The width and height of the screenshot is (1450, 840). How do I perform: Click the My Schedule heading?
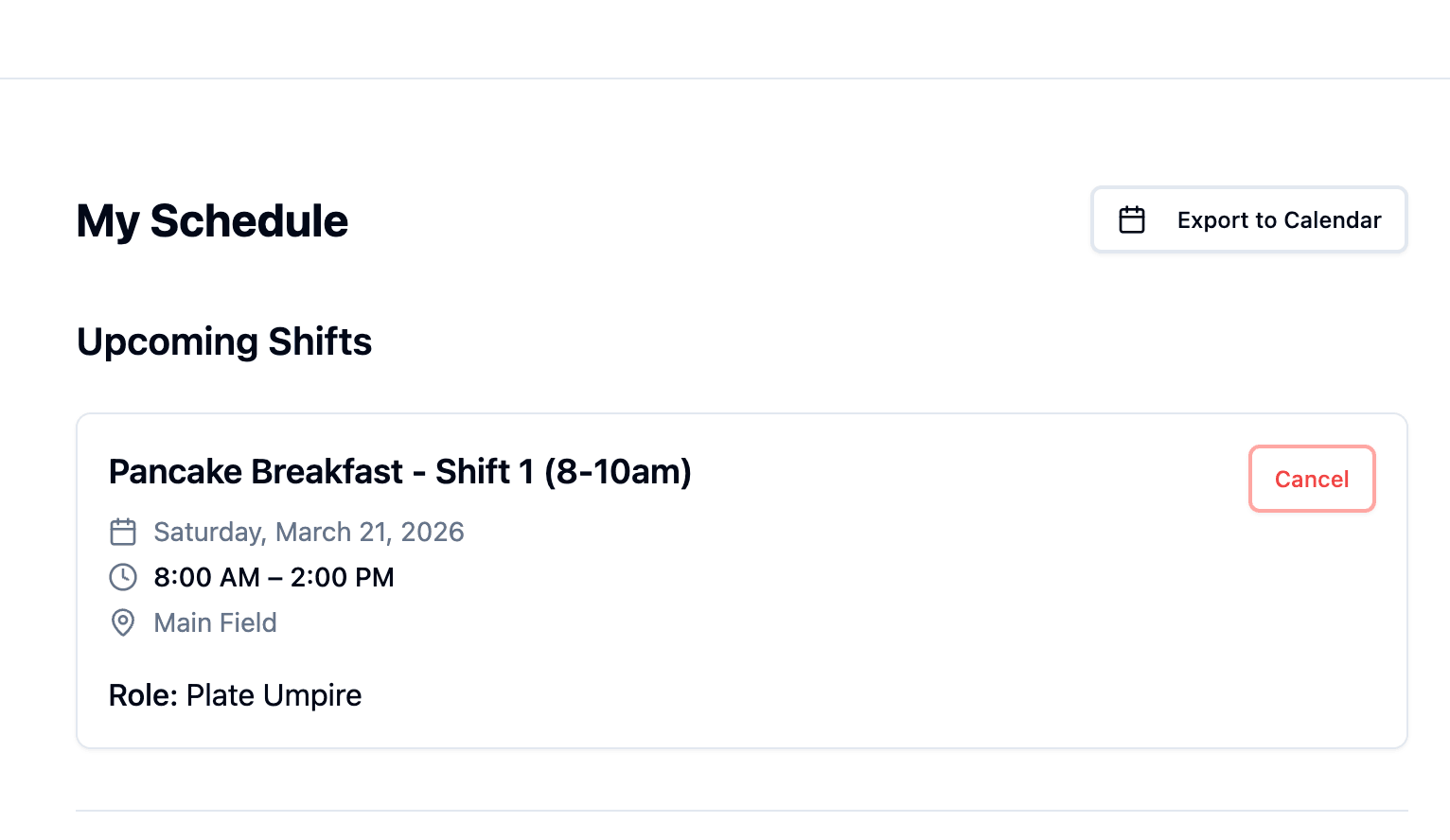(x=212, y=220)
